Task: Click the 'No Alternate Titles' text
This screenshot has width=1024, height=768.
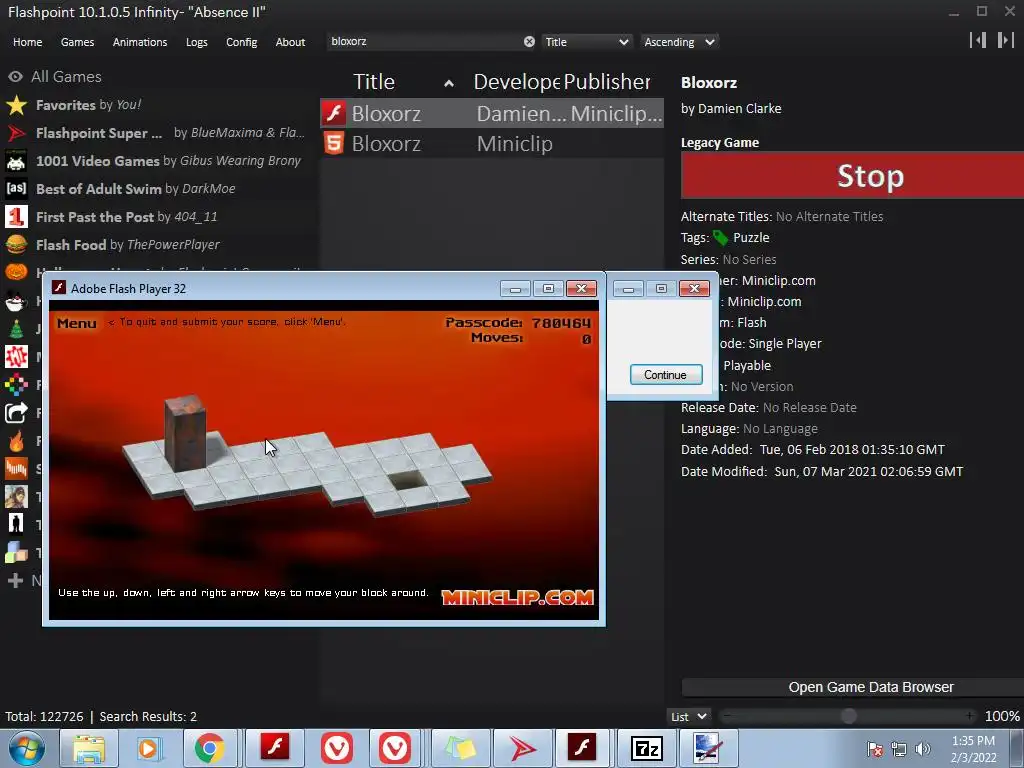Action: click(829, 216)
